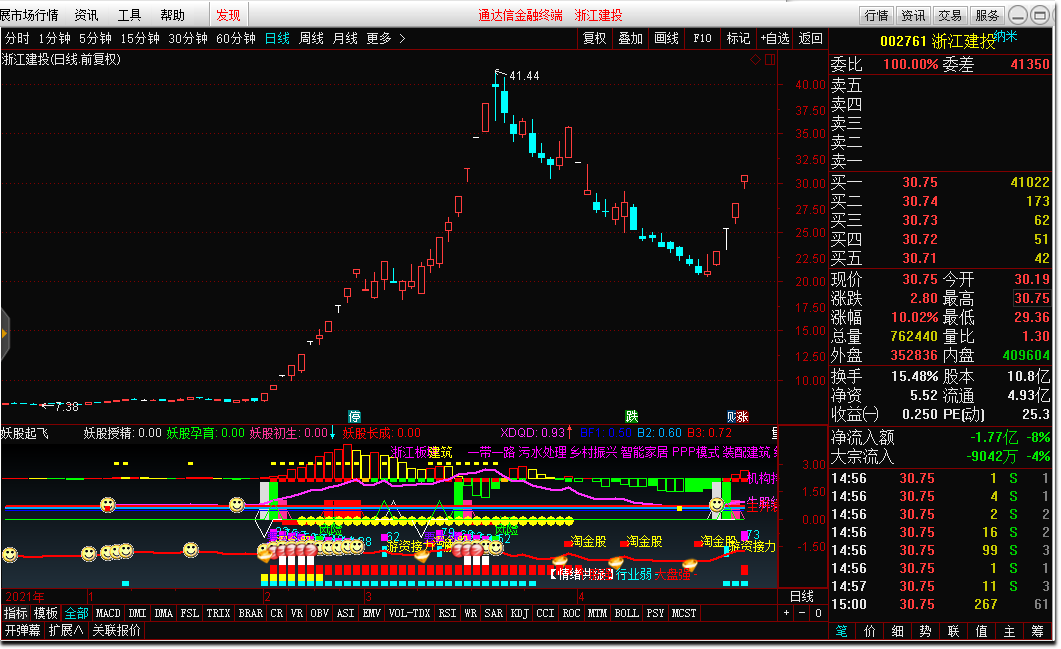Open the 工具 menu
The image size is (1061, 649).
click(129, 15)
